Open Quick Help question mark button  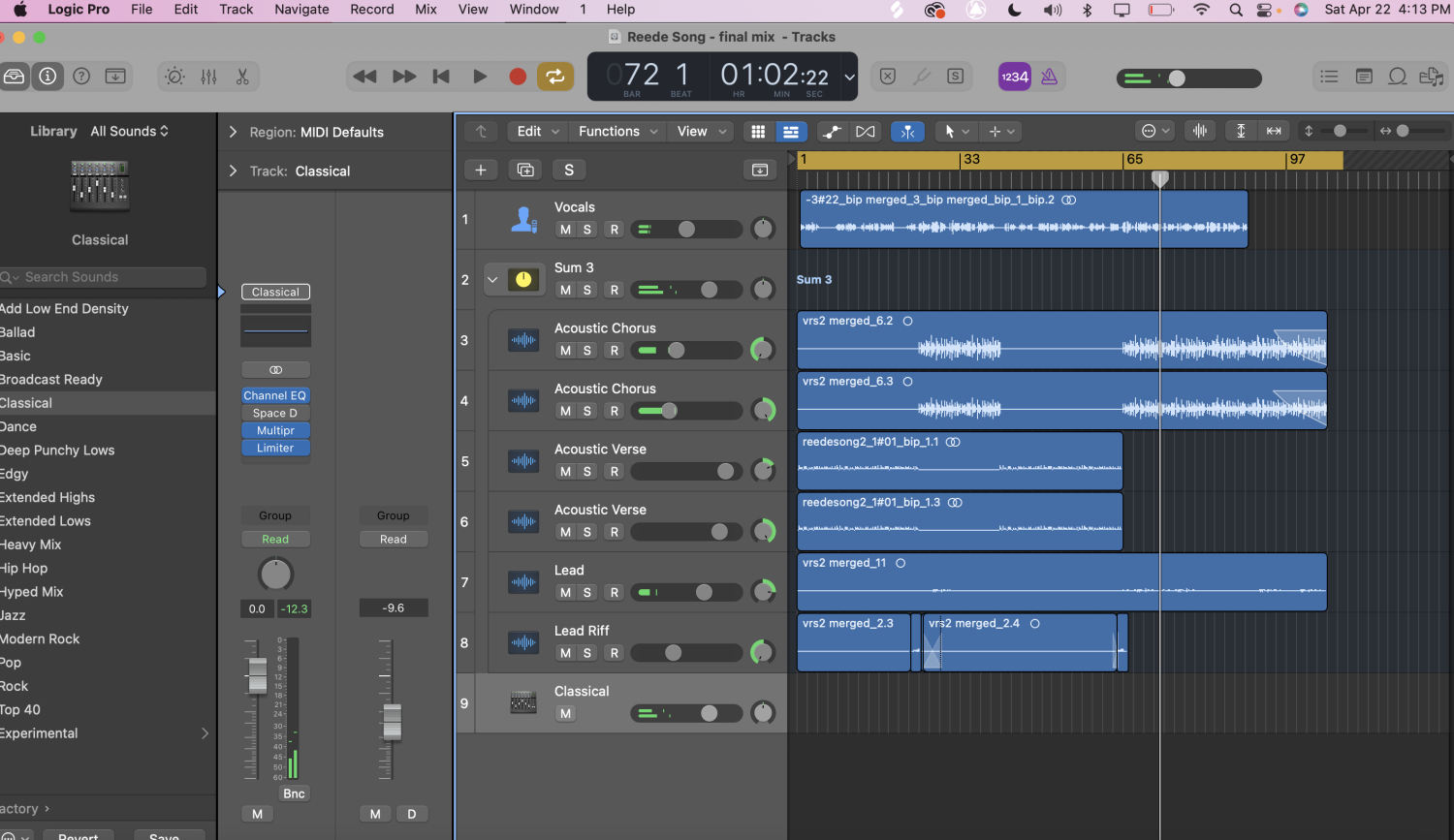click(81, 77)
